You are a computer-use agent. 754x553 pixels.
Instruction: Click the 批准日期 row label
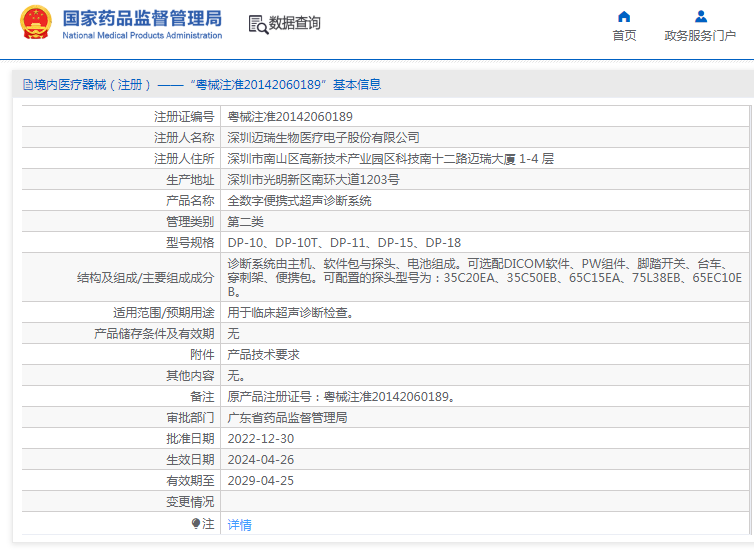(x=190, y=439)
